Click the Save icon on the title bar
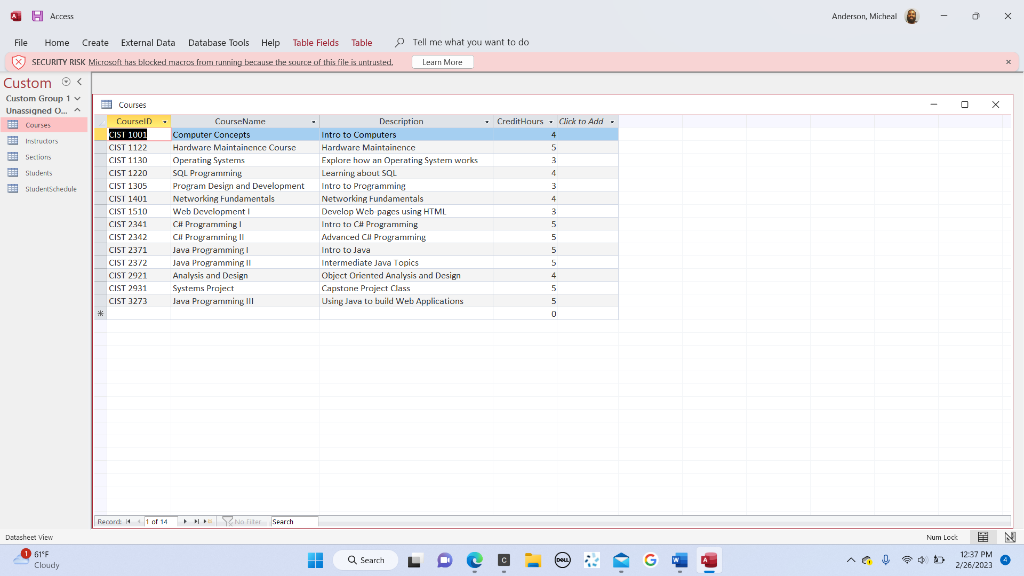The image size is (1024, 576). 38,15
